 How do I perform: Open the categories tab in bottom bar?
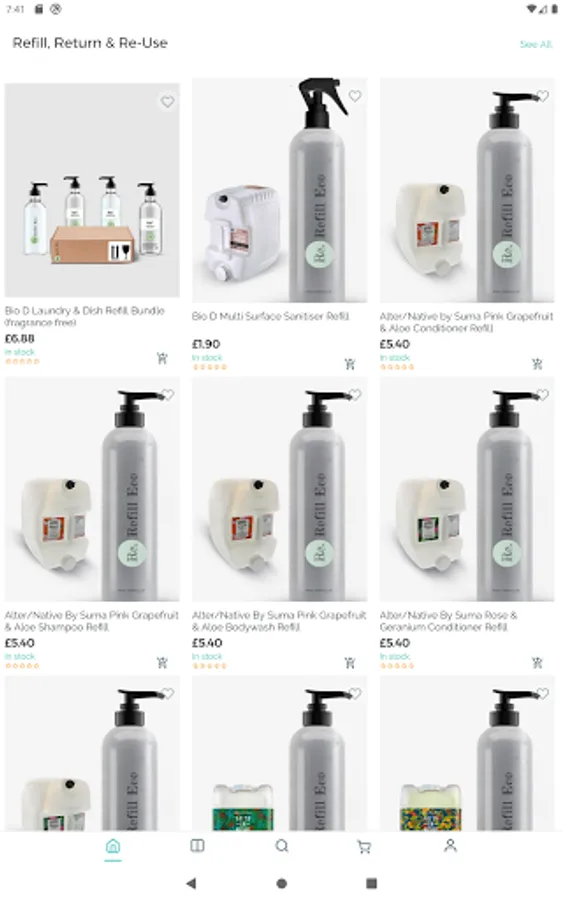pyautogui.click(x=197, y=845)
